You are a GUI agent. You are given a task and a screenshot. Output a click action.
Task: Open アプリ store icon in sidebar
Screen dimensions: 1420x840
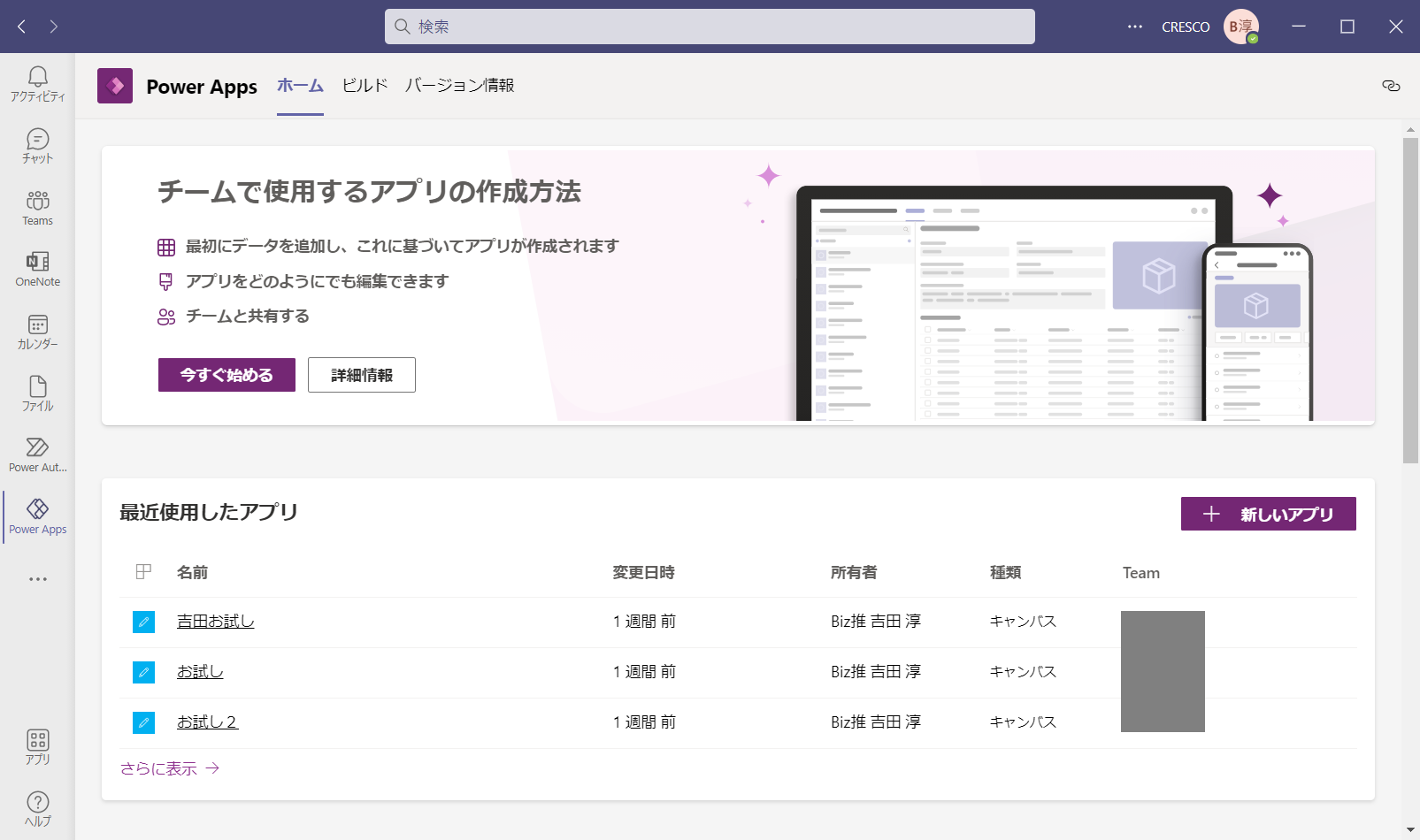[37, 747]
